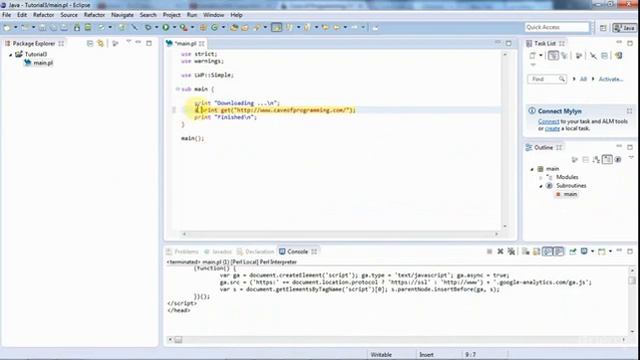Collapse the Tutorial3 project node
Screen dimensions: 640x360
[11, 54]
